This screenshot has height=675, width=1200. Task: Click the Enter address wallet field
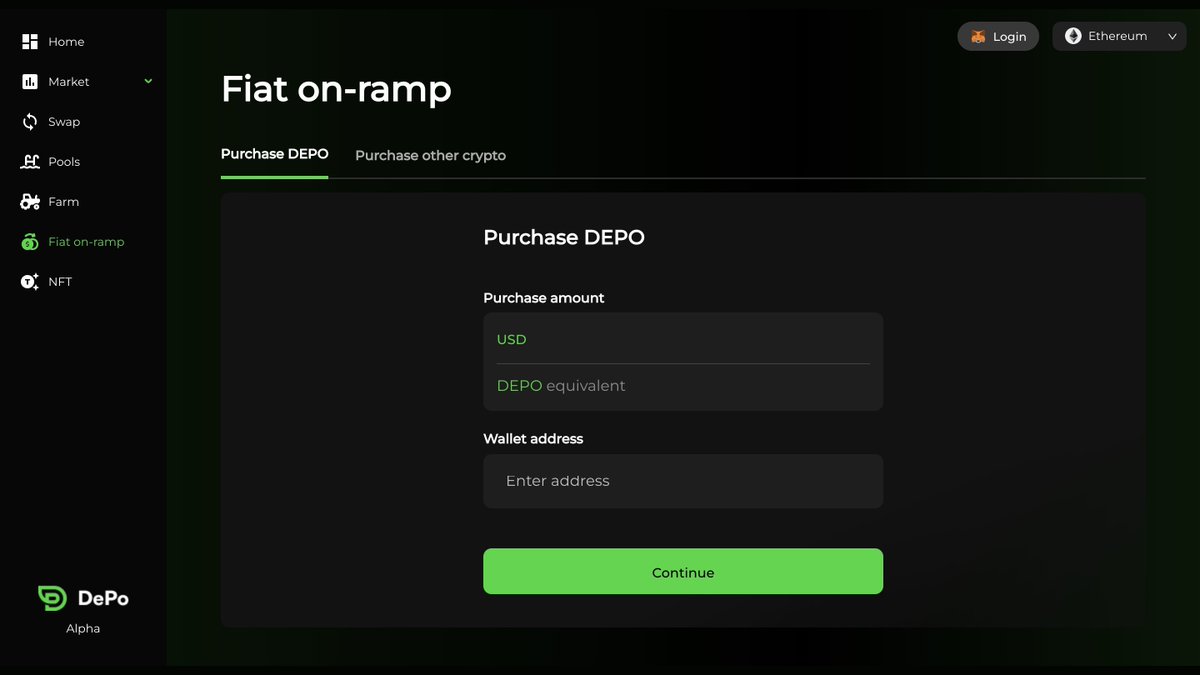pyautogui.click(x=683, y=481)
